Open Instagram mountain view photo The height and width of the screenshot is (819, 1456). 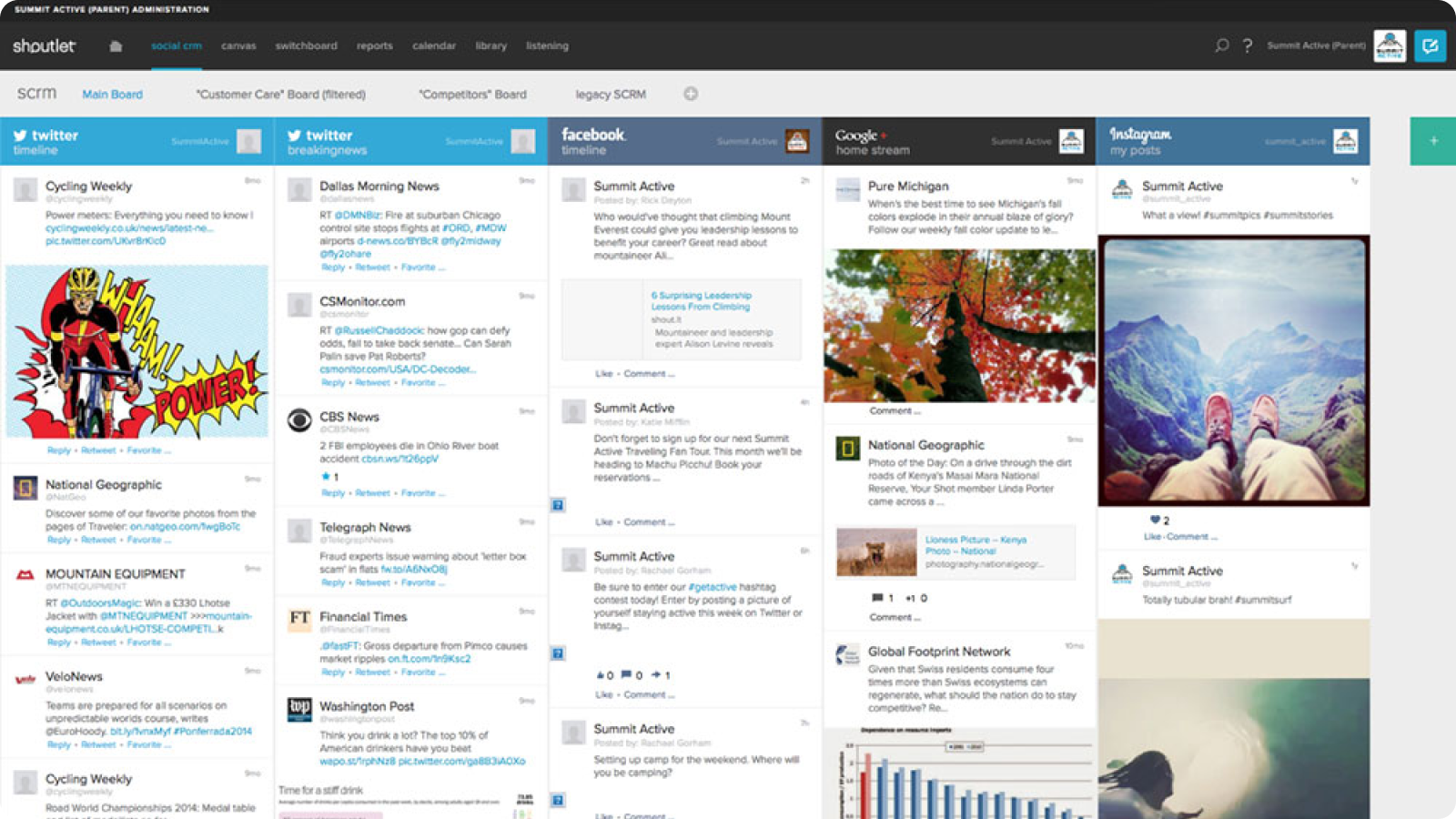click(x=1233, y=370)
